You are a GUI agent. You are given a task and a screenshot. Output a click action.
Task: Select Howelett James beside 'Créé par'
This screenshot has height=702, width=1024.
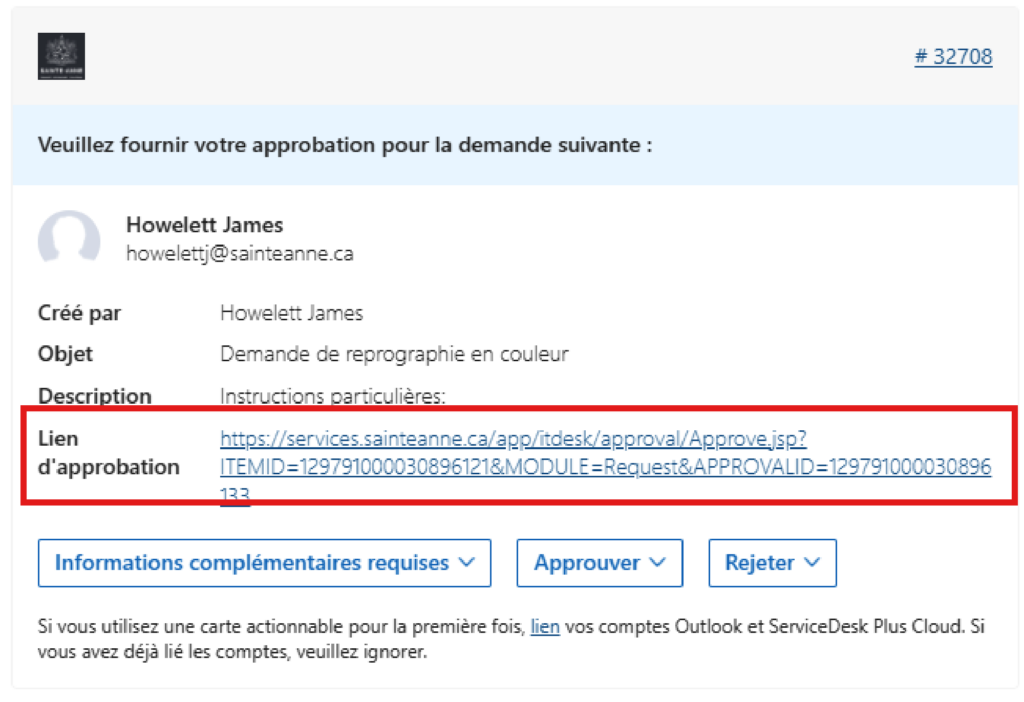tap(291, 313)
